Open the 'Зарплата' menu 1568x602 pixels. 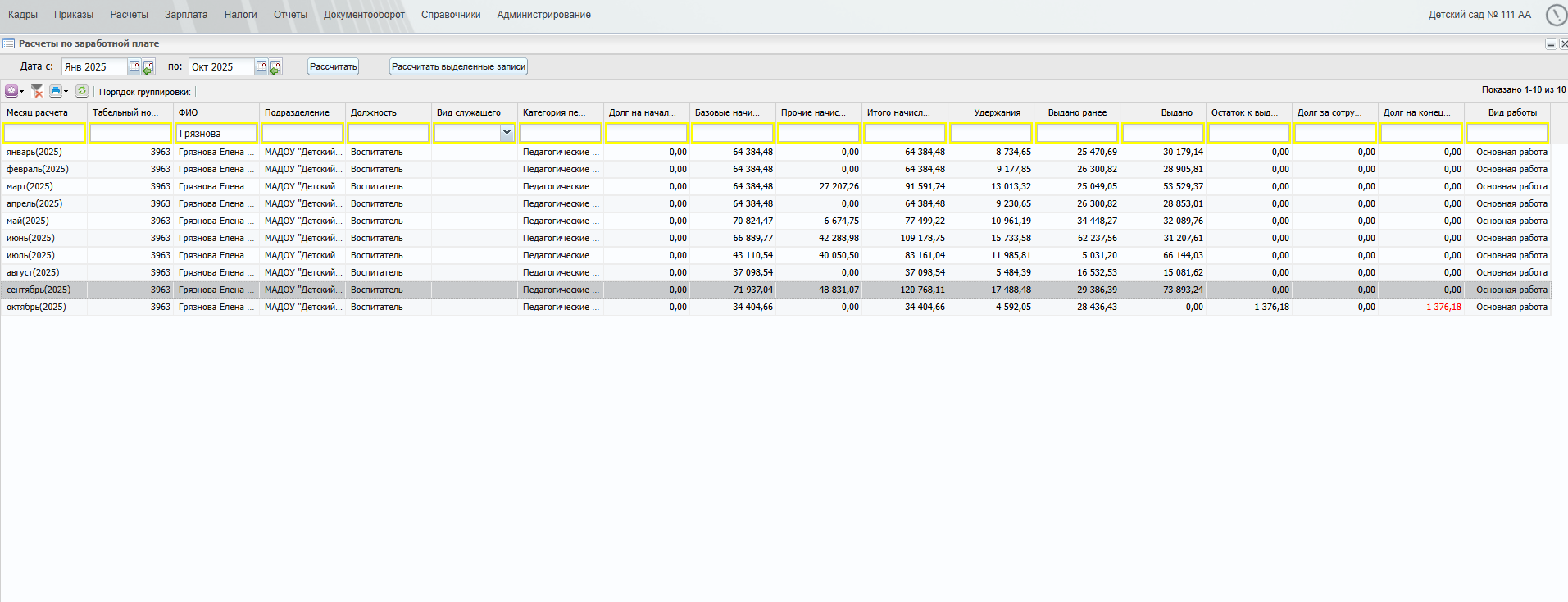pos(186,15)
